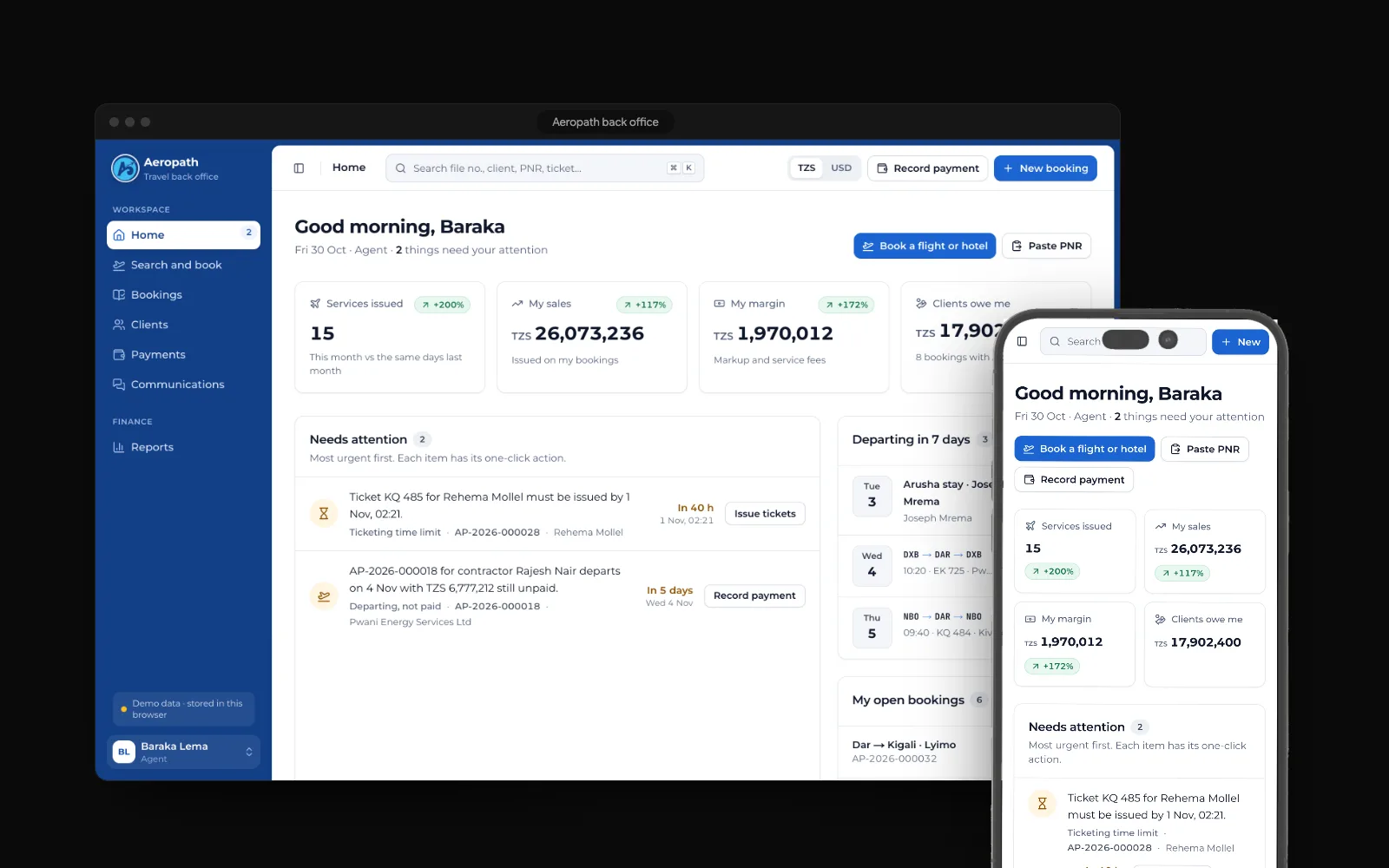Screen dimensions: 1389x868
Task: Open Search and book in sidebar
Action: 183,265
